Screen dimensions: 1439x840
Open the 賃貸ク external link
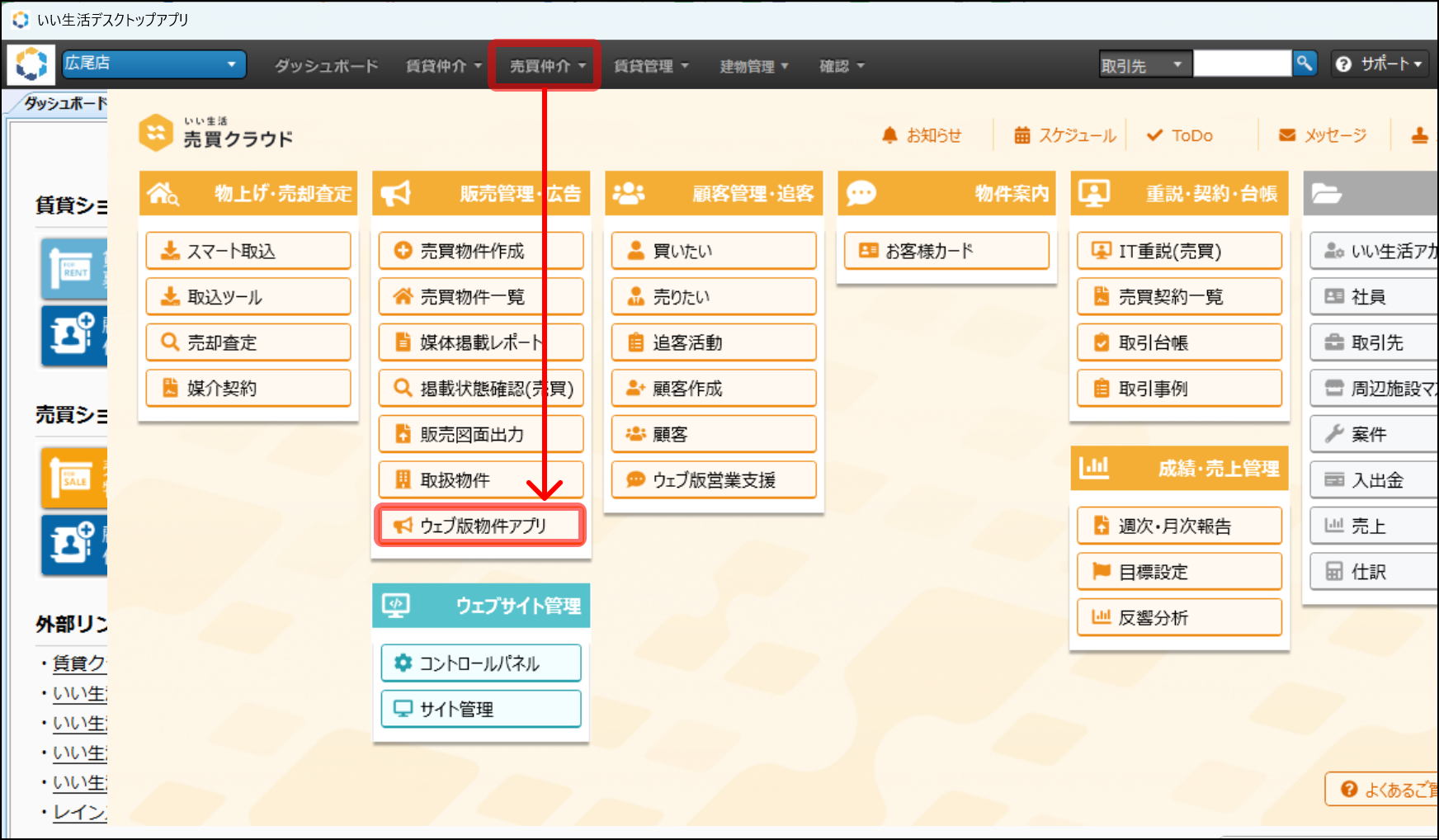tap(80, 663)
